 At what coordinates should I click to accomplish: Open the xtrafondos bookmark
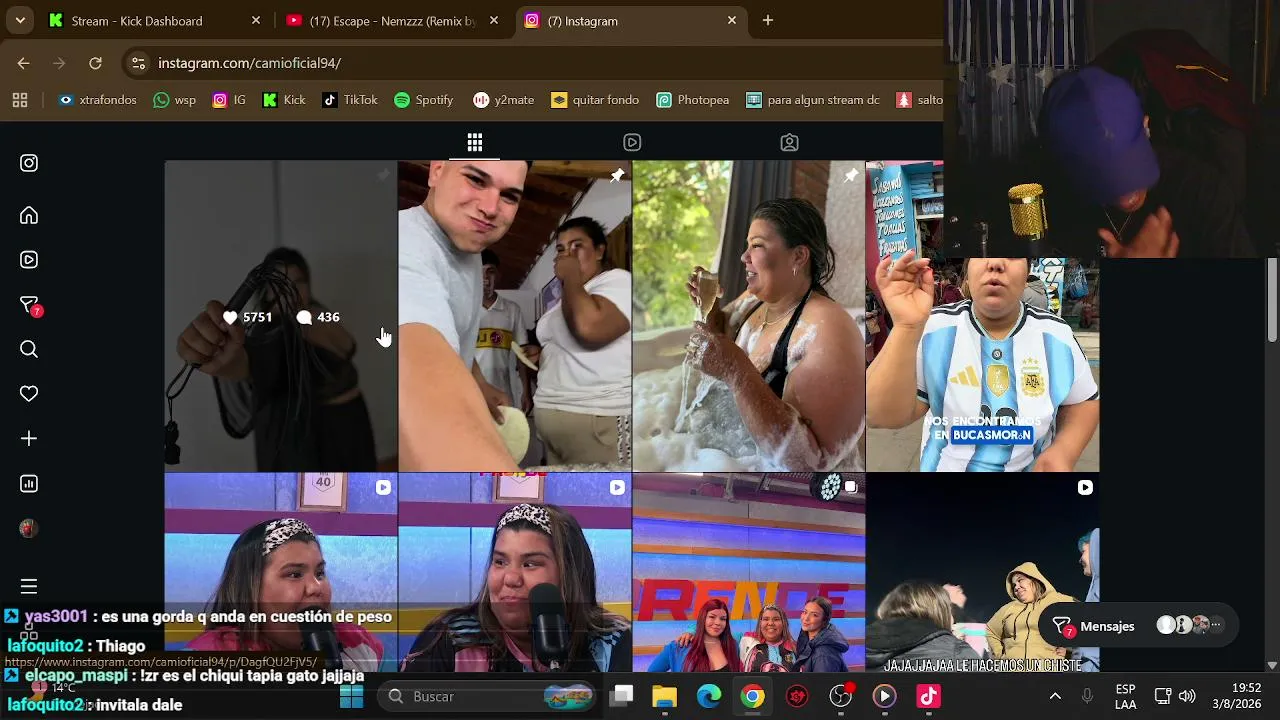click(x=98, y=100)
